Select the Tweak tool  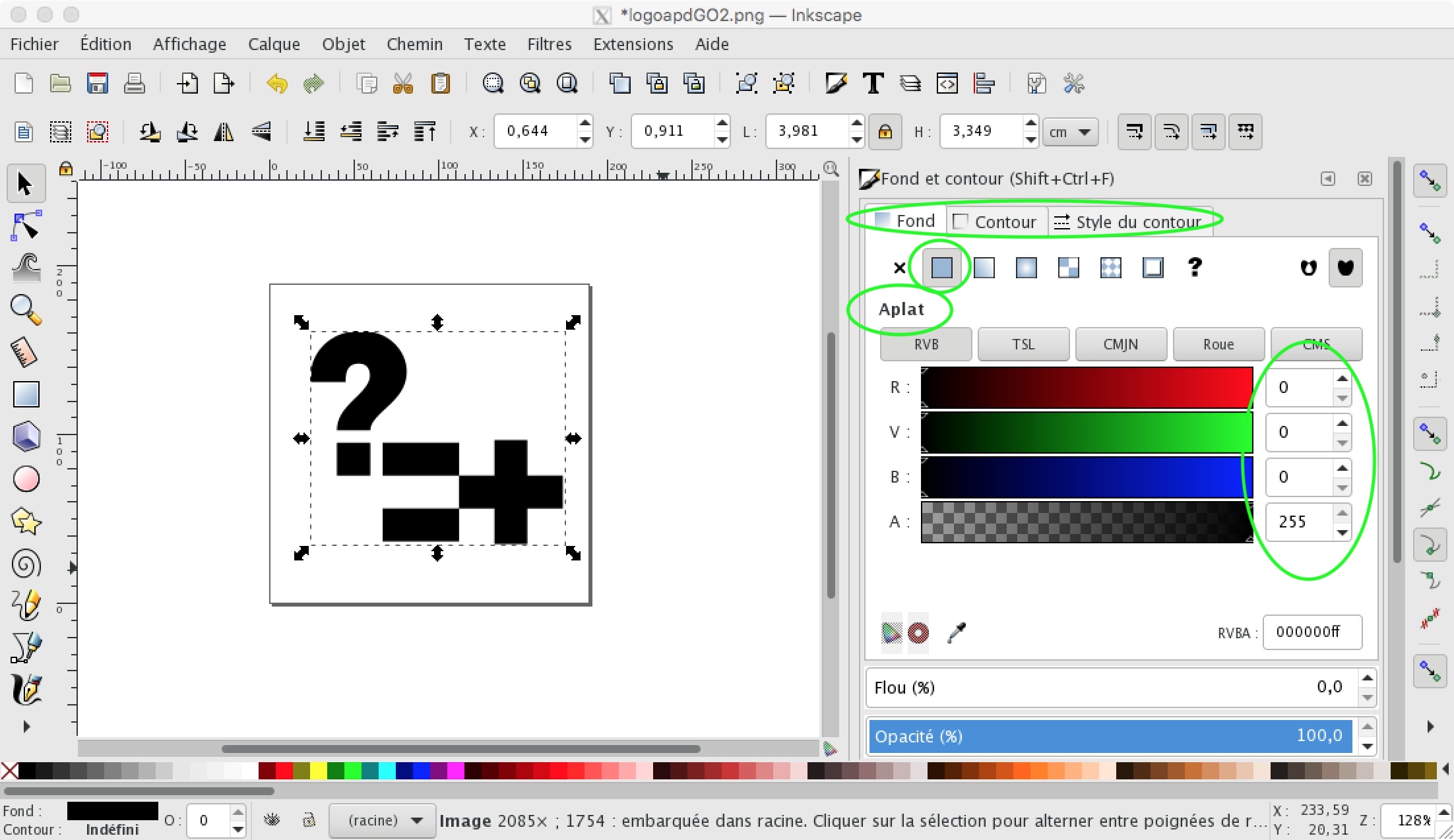coord(26,268)
